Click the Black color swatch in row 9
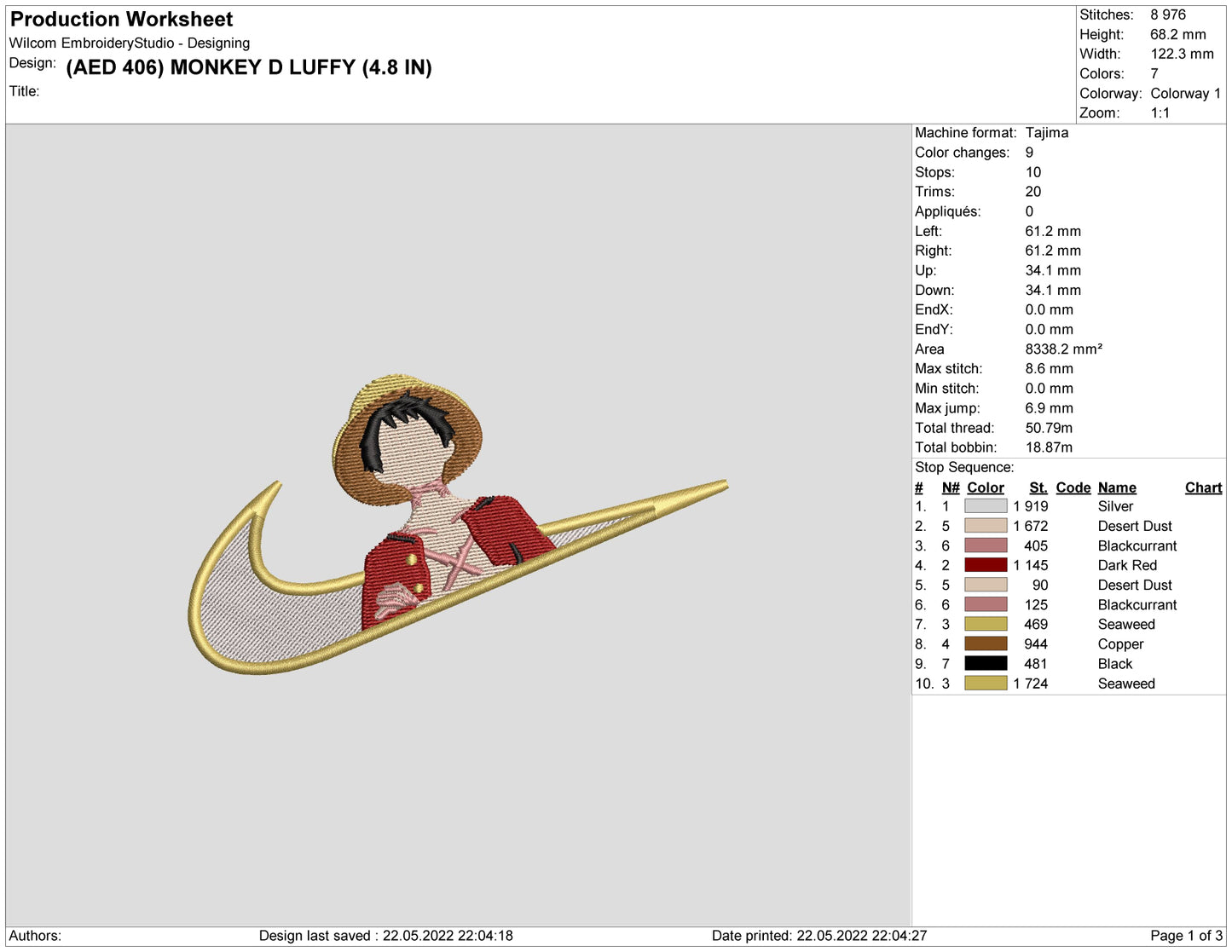This screenshot has height=952, width=1232. 986,664
